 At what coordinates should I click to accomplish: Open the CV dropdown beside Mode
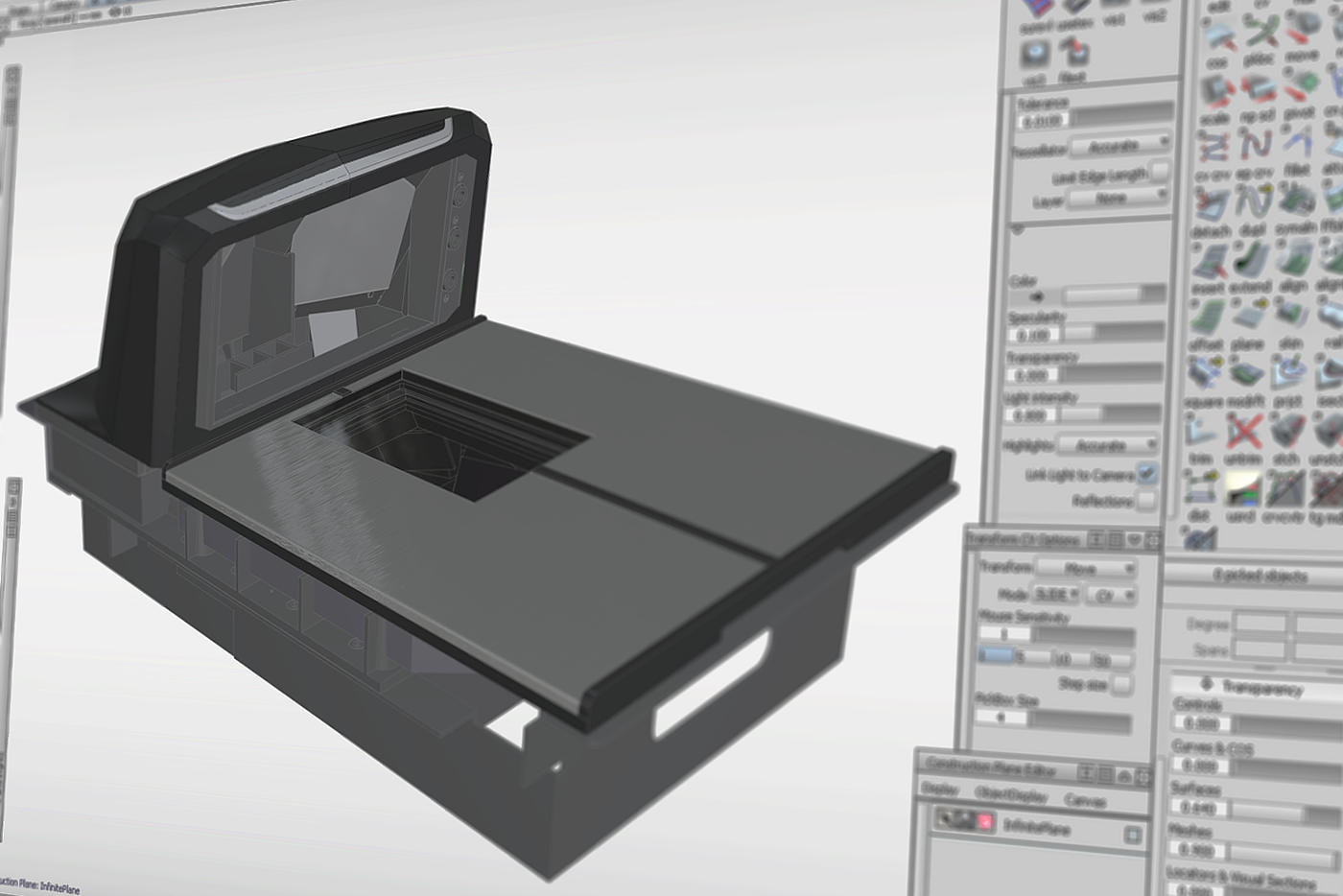pos(1111,596)
